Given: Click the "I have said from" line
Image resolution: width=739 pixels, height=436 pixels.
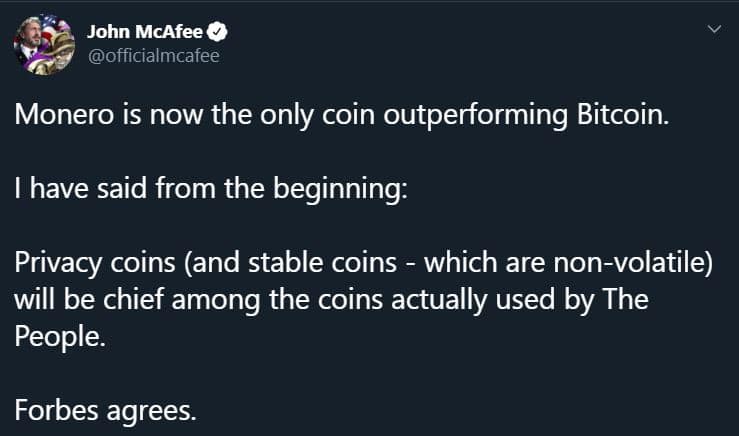Looking at the screenshot, I should (x=120, y=190).
